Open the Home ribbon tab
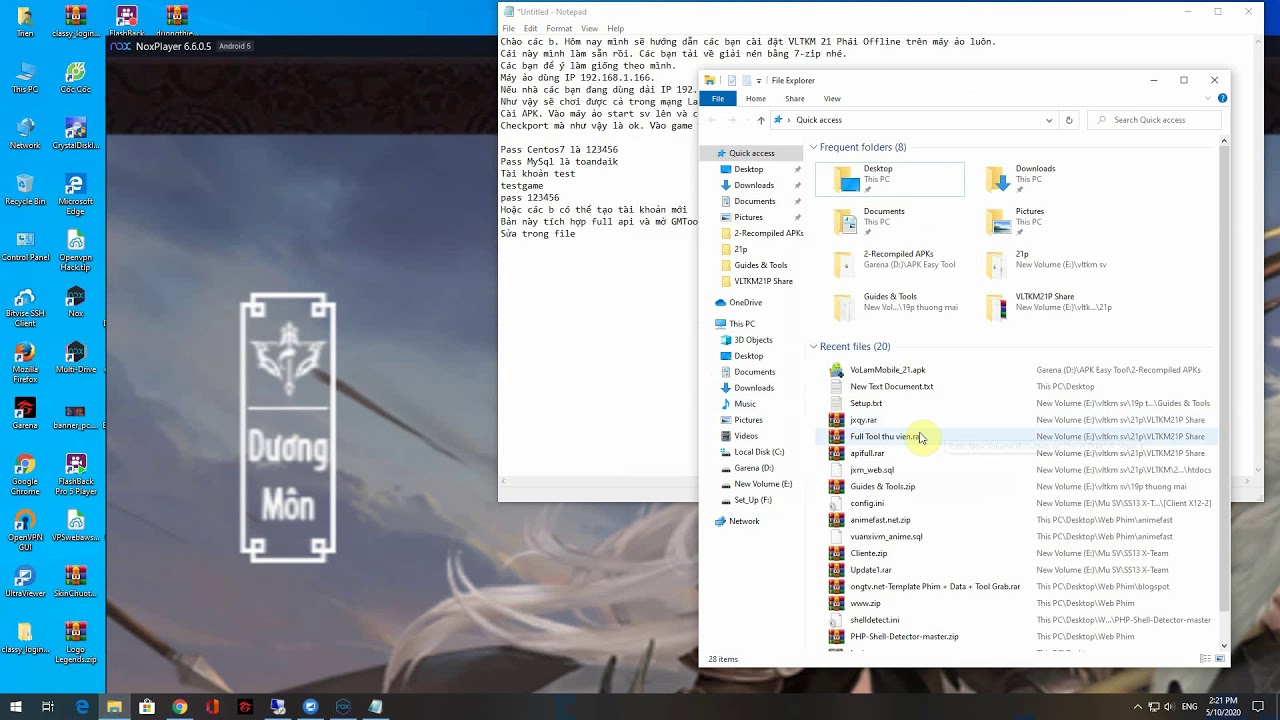1280x720 pixels. click(x=755, y=98)
